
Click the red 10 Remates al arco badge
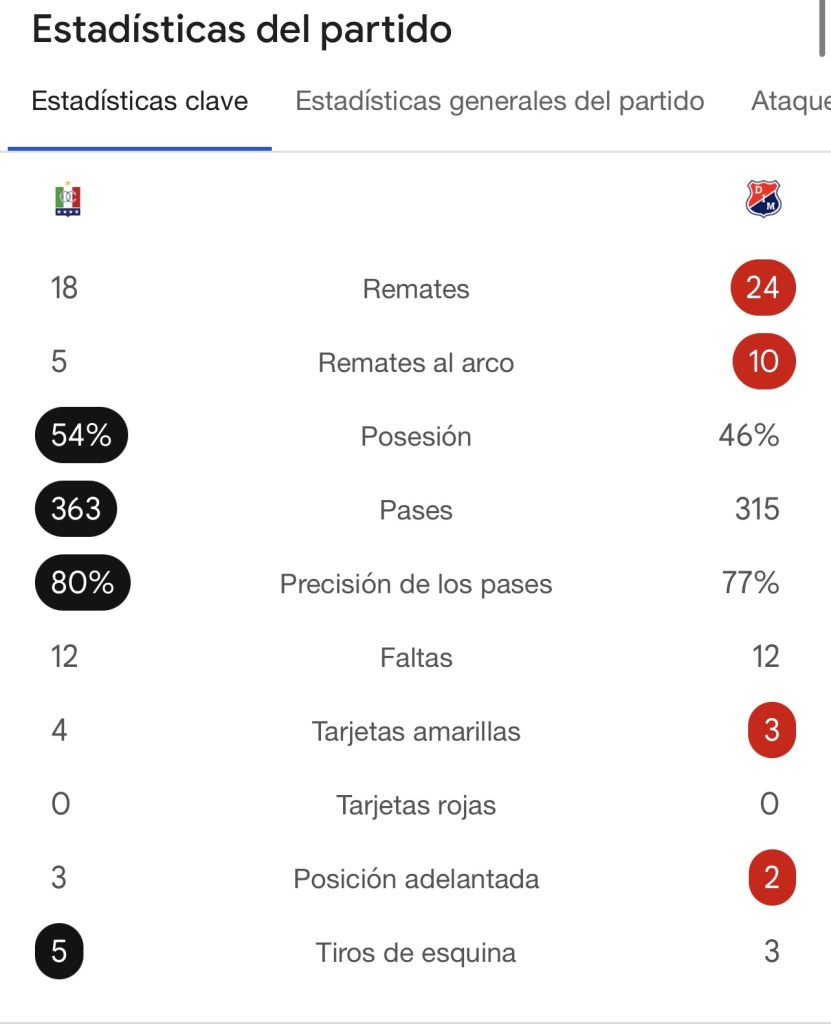763,361
